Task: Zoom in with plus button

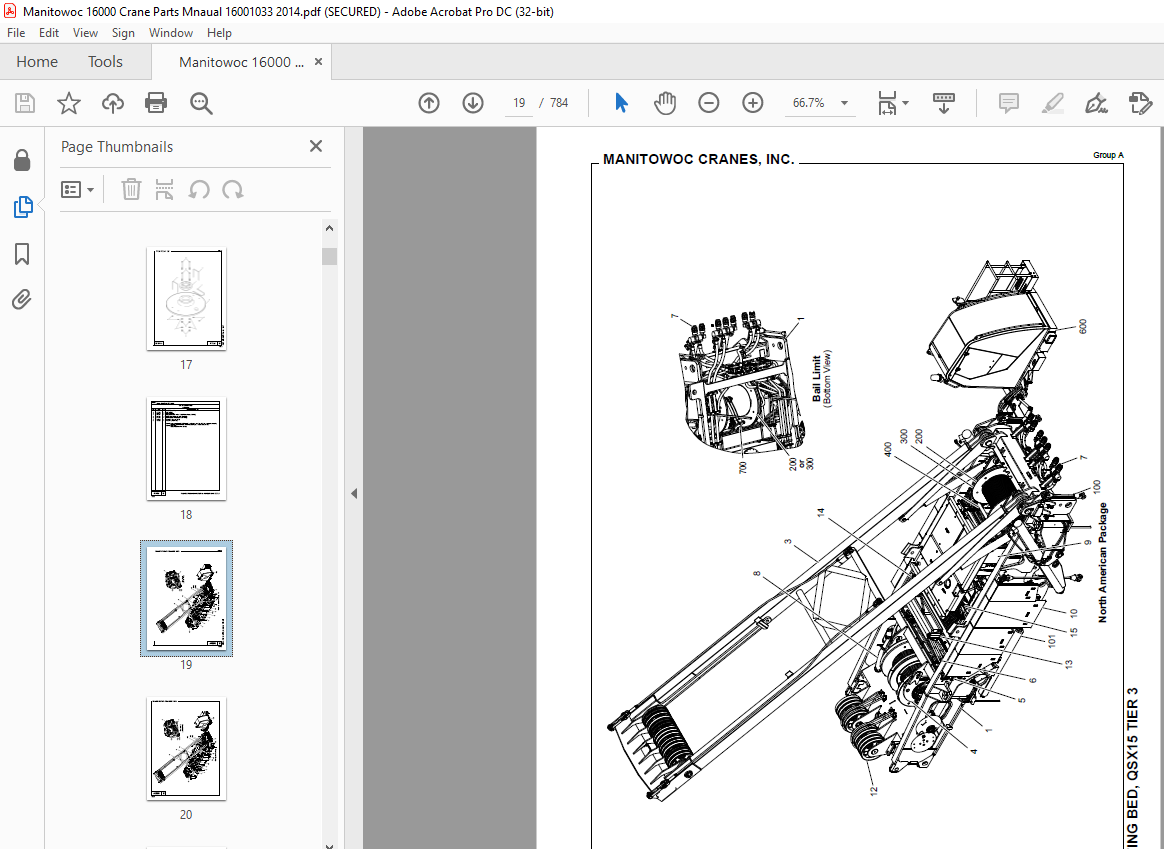Action: (753, 103)
